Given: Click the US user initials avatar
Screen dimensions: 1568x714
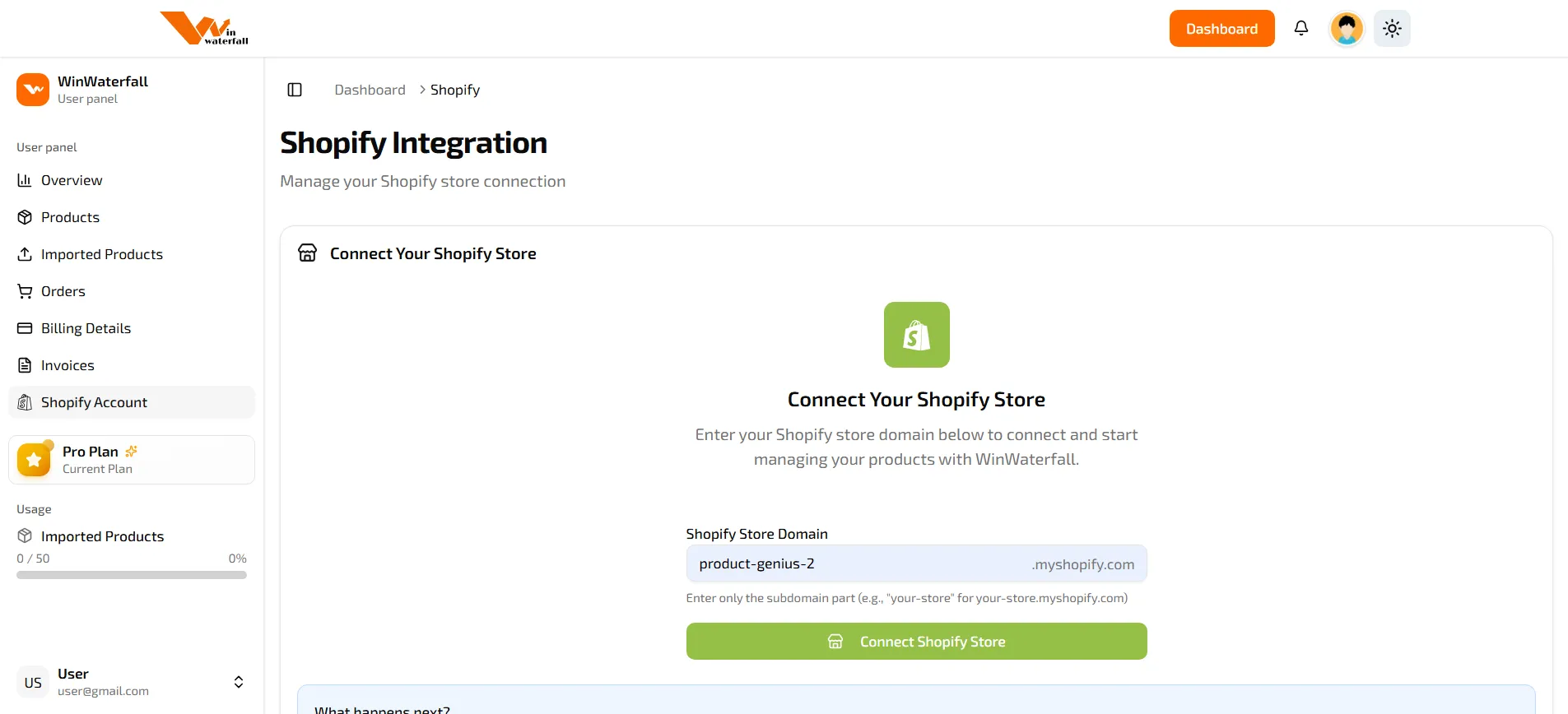Looking at the screenshot, I should 33,682.
